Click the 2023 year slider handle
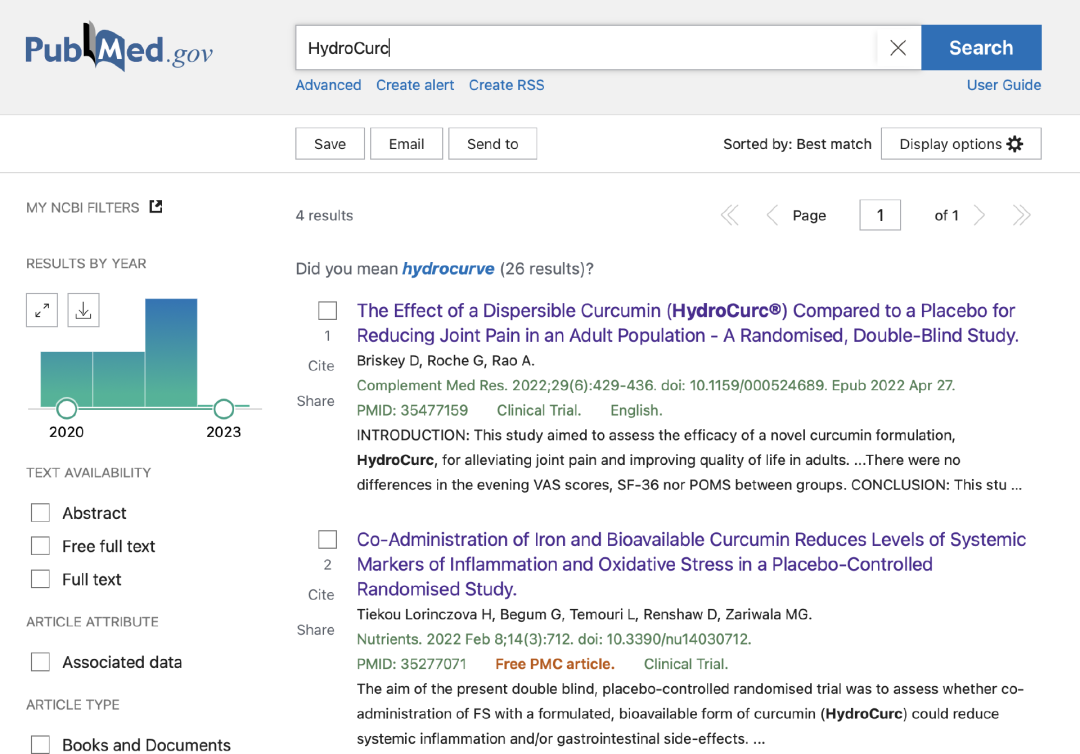 click(224, 408)
